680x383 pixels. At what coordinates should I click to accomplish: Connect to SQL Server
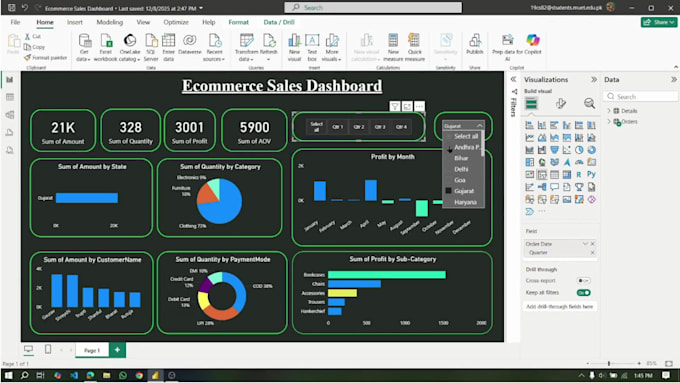(x=150, y=47)
